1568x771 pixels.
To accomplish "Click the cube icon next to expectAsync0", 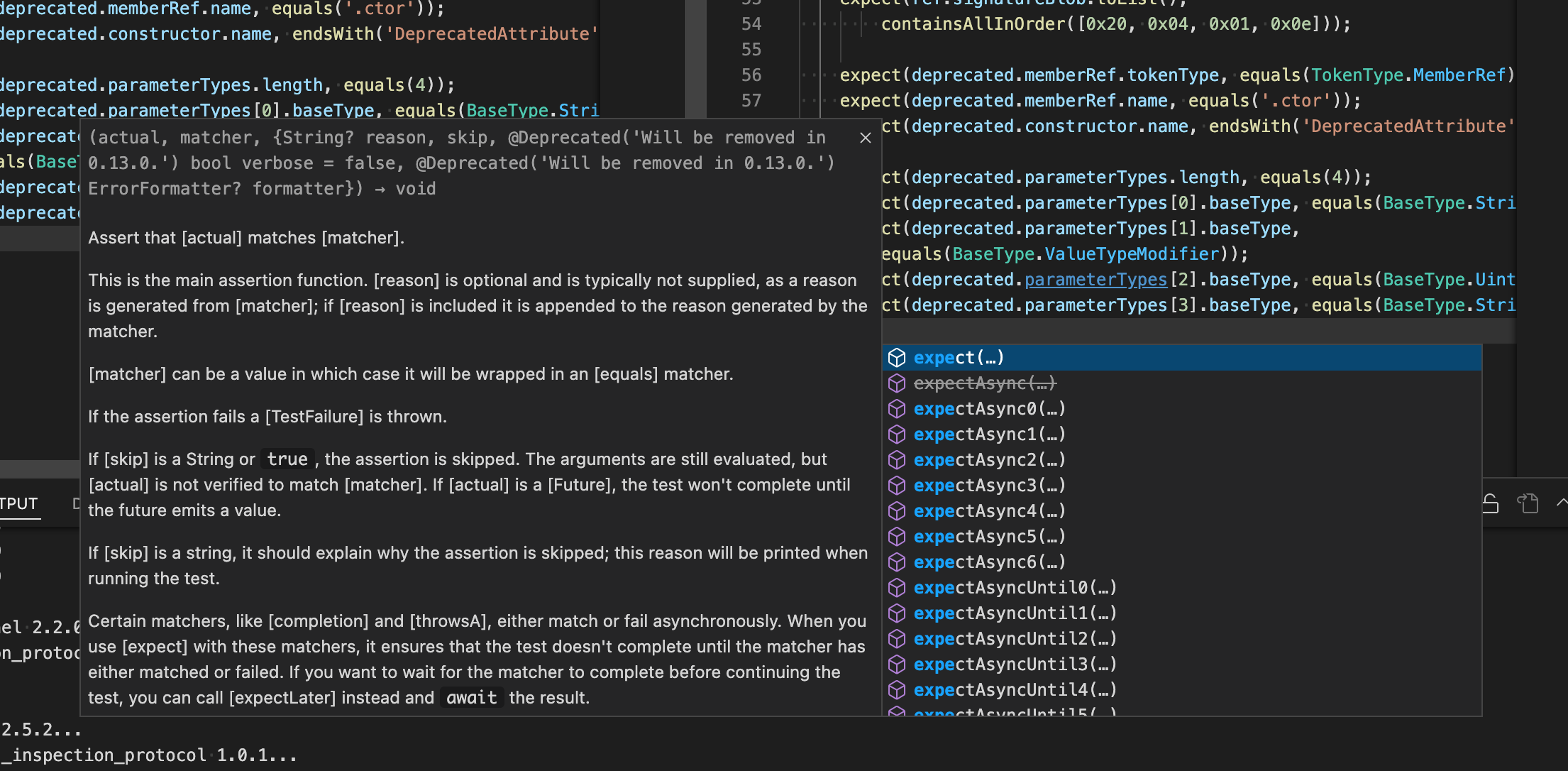I will pos(898,409).
